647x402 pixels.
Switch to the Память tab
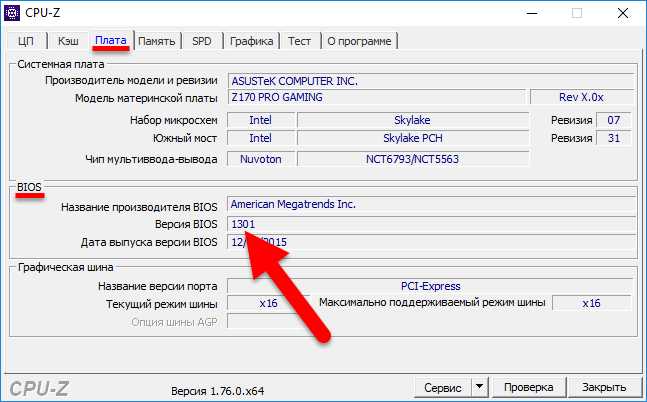click(x=157, y=41)
